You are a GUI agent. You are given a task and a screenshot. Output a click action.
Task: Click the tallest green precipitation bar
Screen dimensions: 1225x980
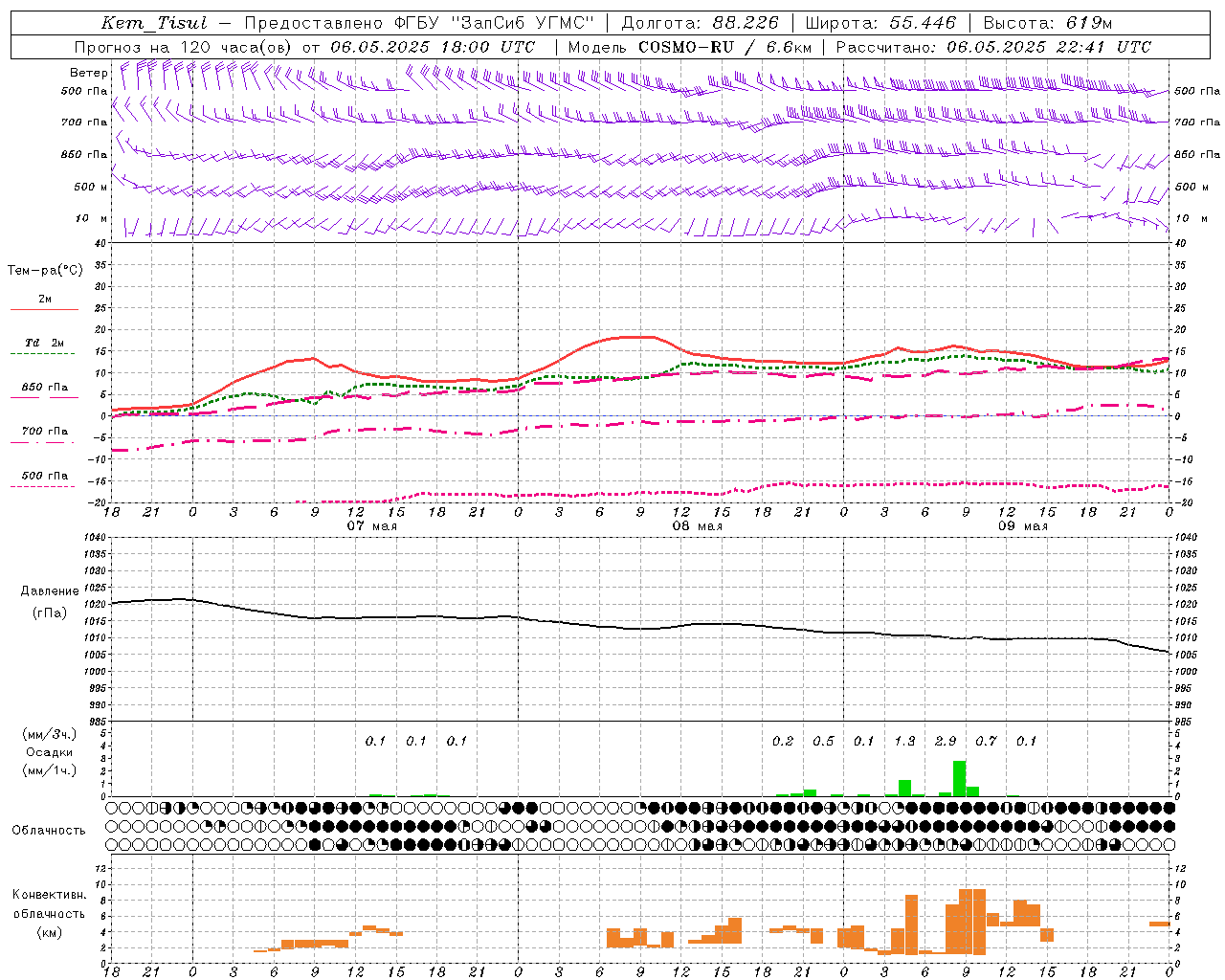[x=959, y=778]
